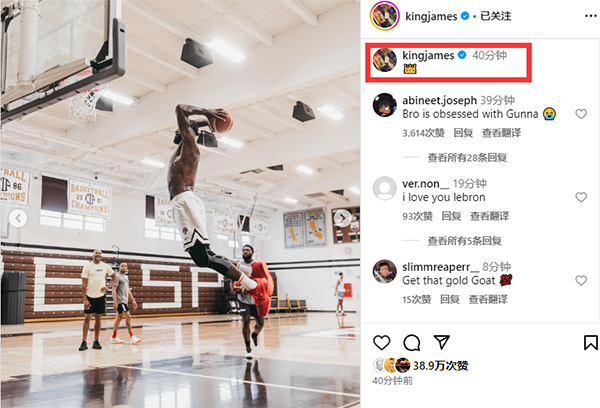Open the three-dot more options menu

[x=590, y=16]
